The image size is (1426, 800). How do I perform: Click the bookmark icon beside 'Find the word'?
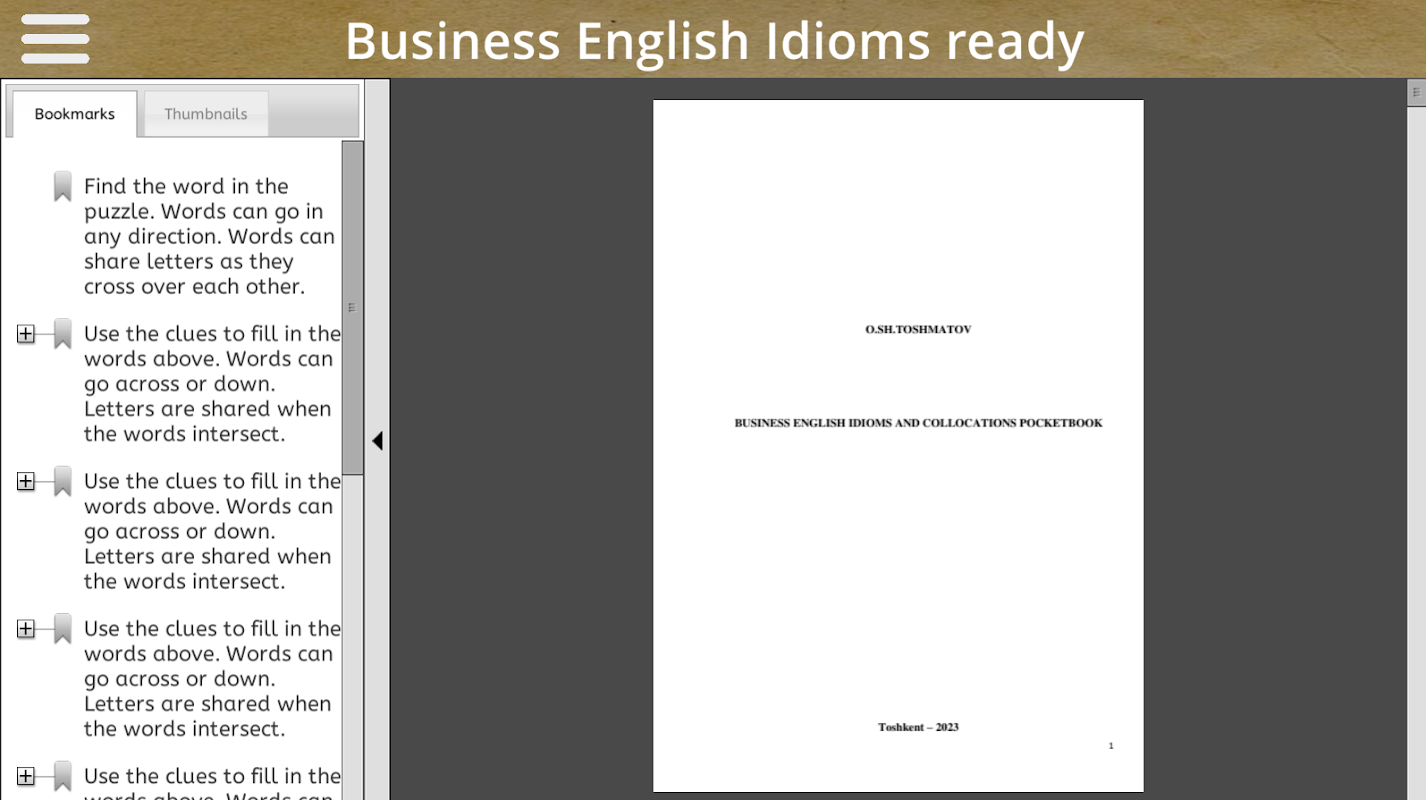pos(62,186)
